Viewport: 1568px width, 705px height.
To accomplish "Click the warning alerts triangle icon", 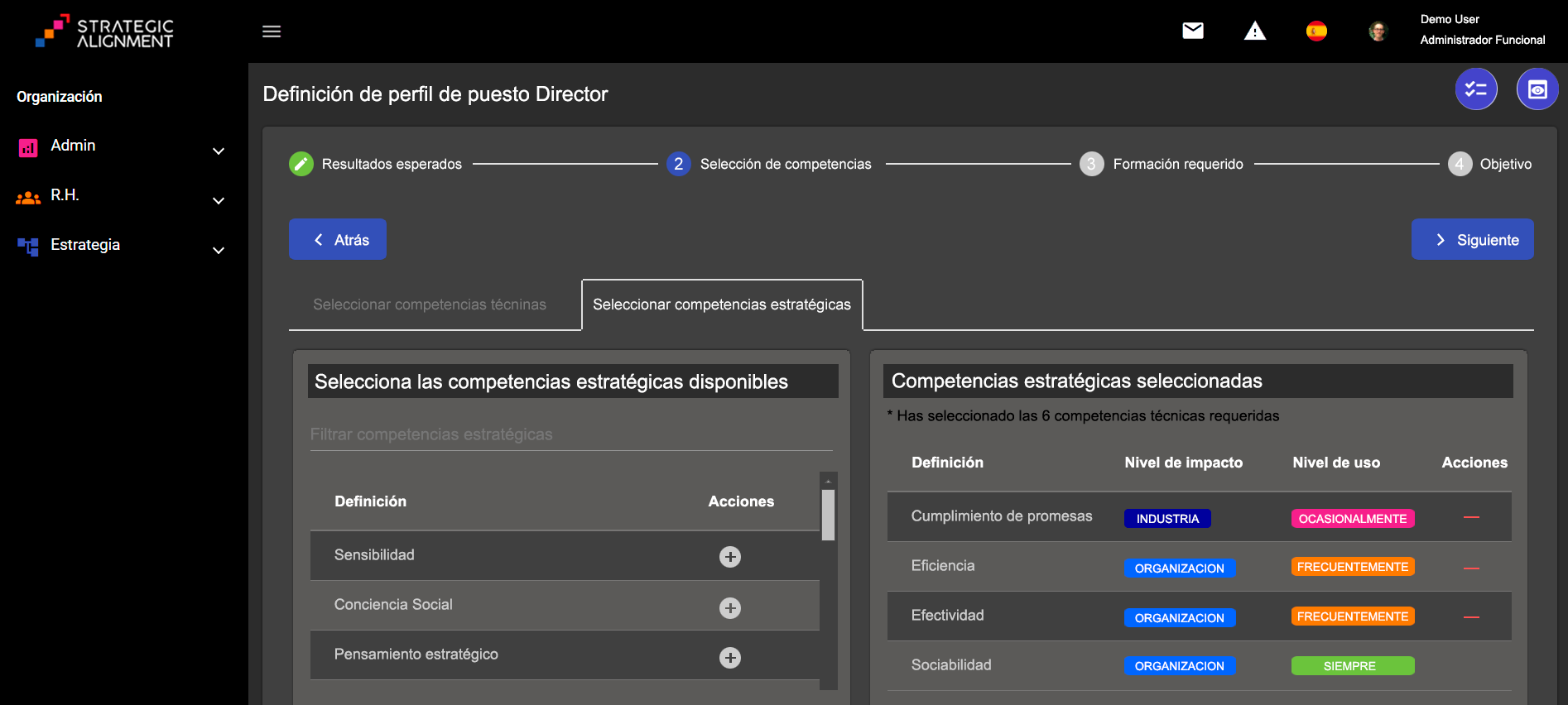I will pyautogui.click(x=1255, y=31).
